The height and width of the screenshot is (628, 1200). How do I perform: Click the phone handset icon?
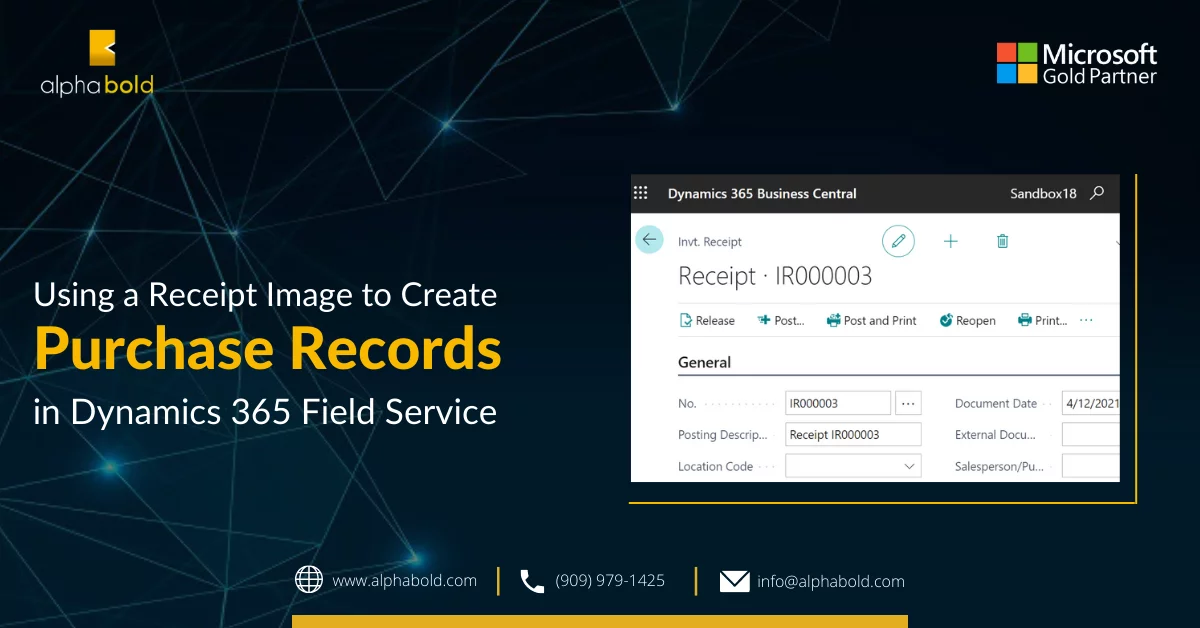click(532, 581)
